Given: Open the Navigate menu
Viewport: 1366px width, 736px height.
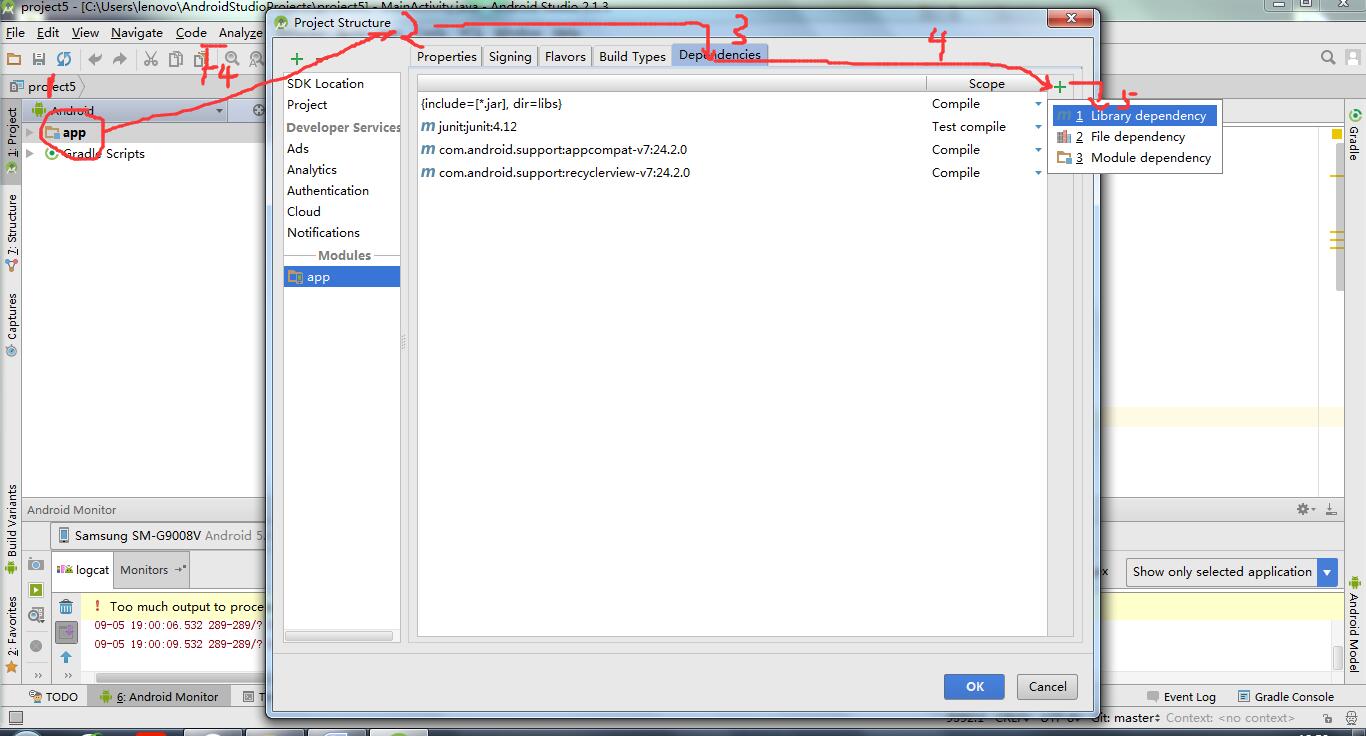Looking at the screenshot, I should pos(137,32).
